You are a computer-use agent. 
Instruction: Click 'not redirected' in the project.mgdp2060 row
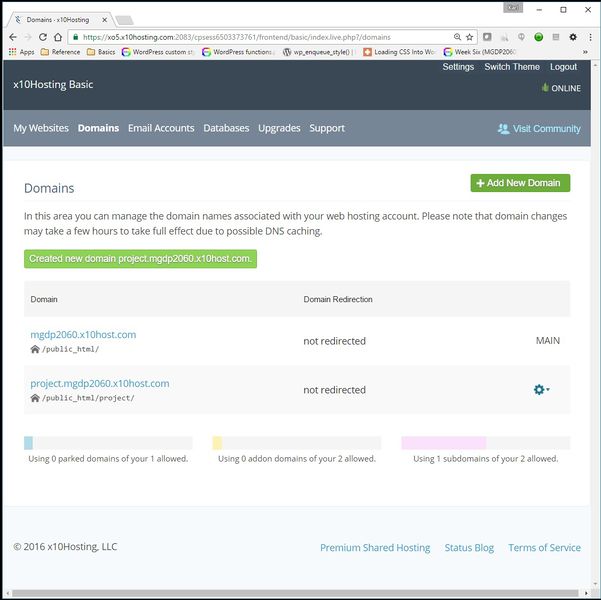point(334,390)
